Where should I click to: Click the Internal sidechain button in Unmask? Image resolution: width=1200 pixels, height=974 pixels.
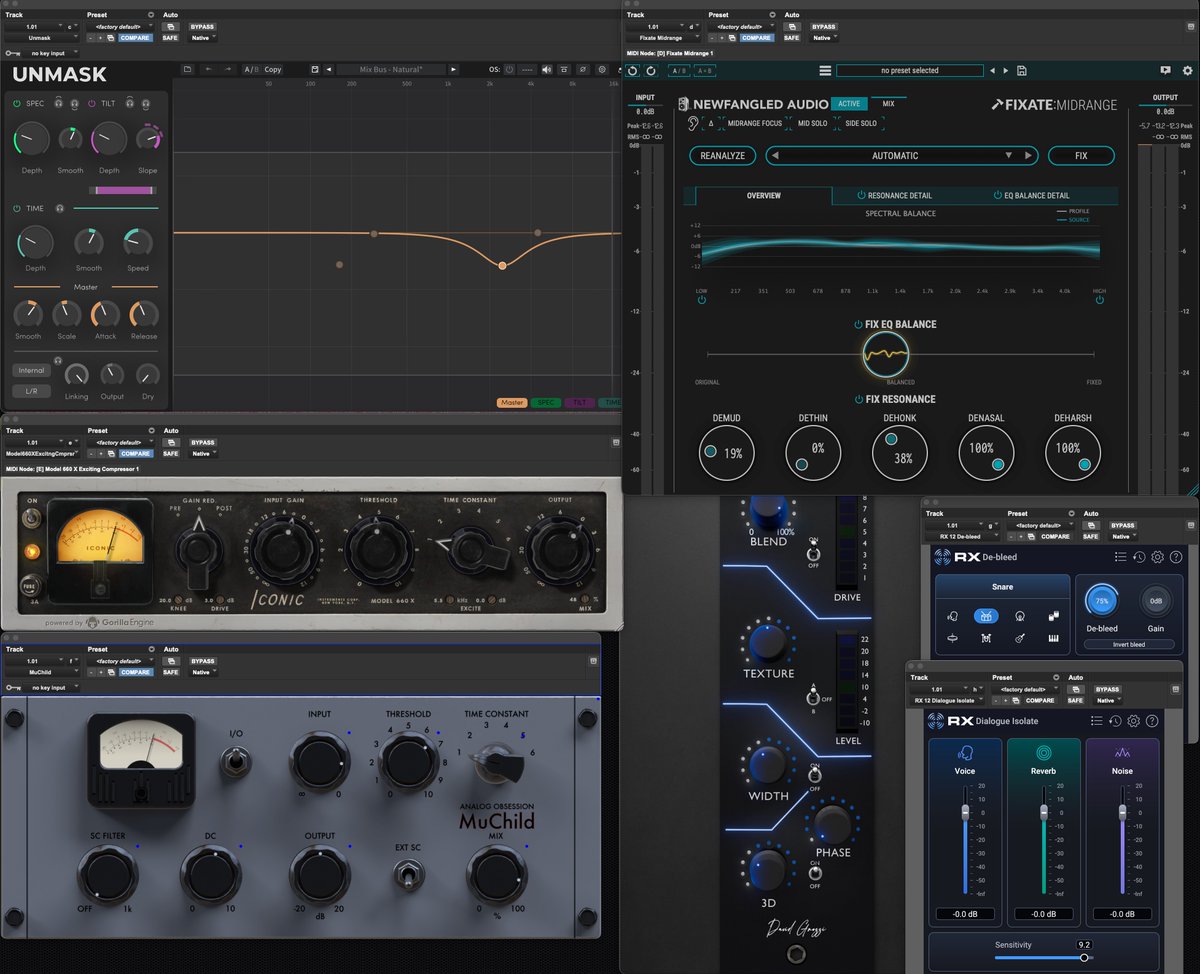coord(32,370)
